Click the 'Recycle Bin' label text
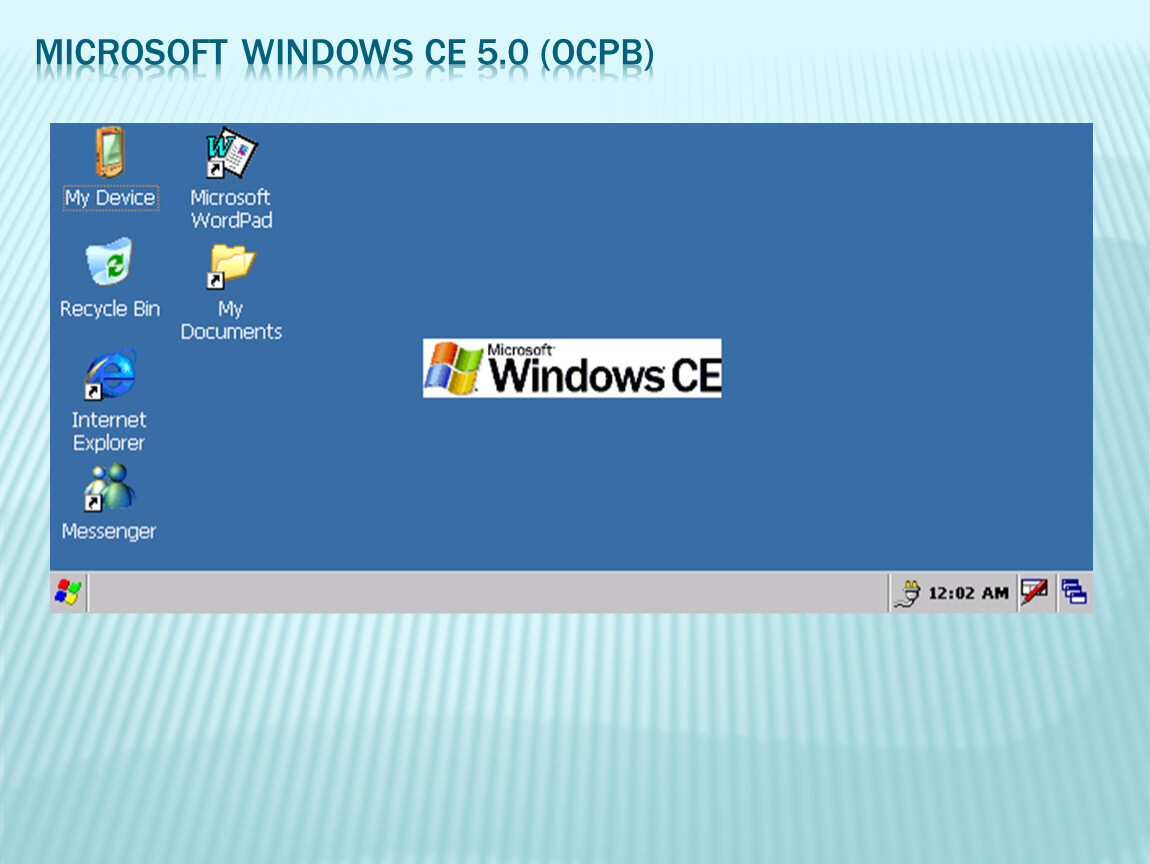This screenshot has height=864, width=1150. coord(109,309)
